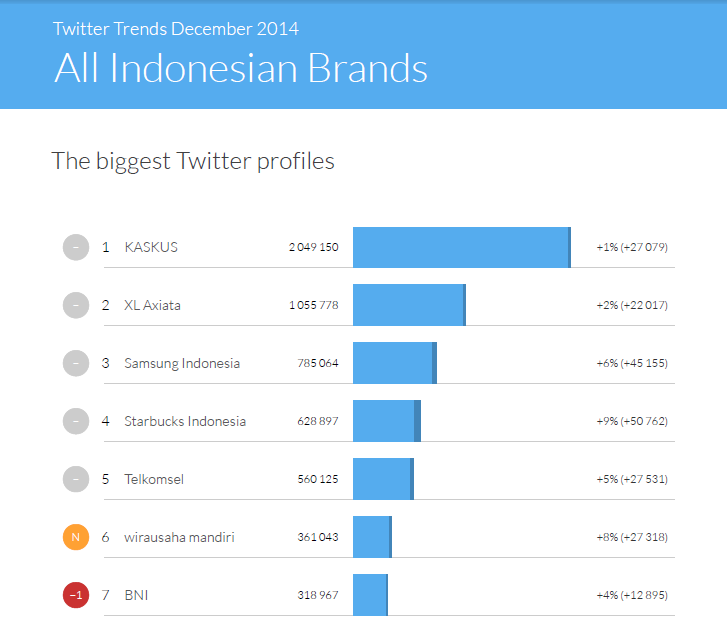Select the Samsung Indonesia brand name
The width and height of the screenshot is (727, 630).
pos(182,363)
